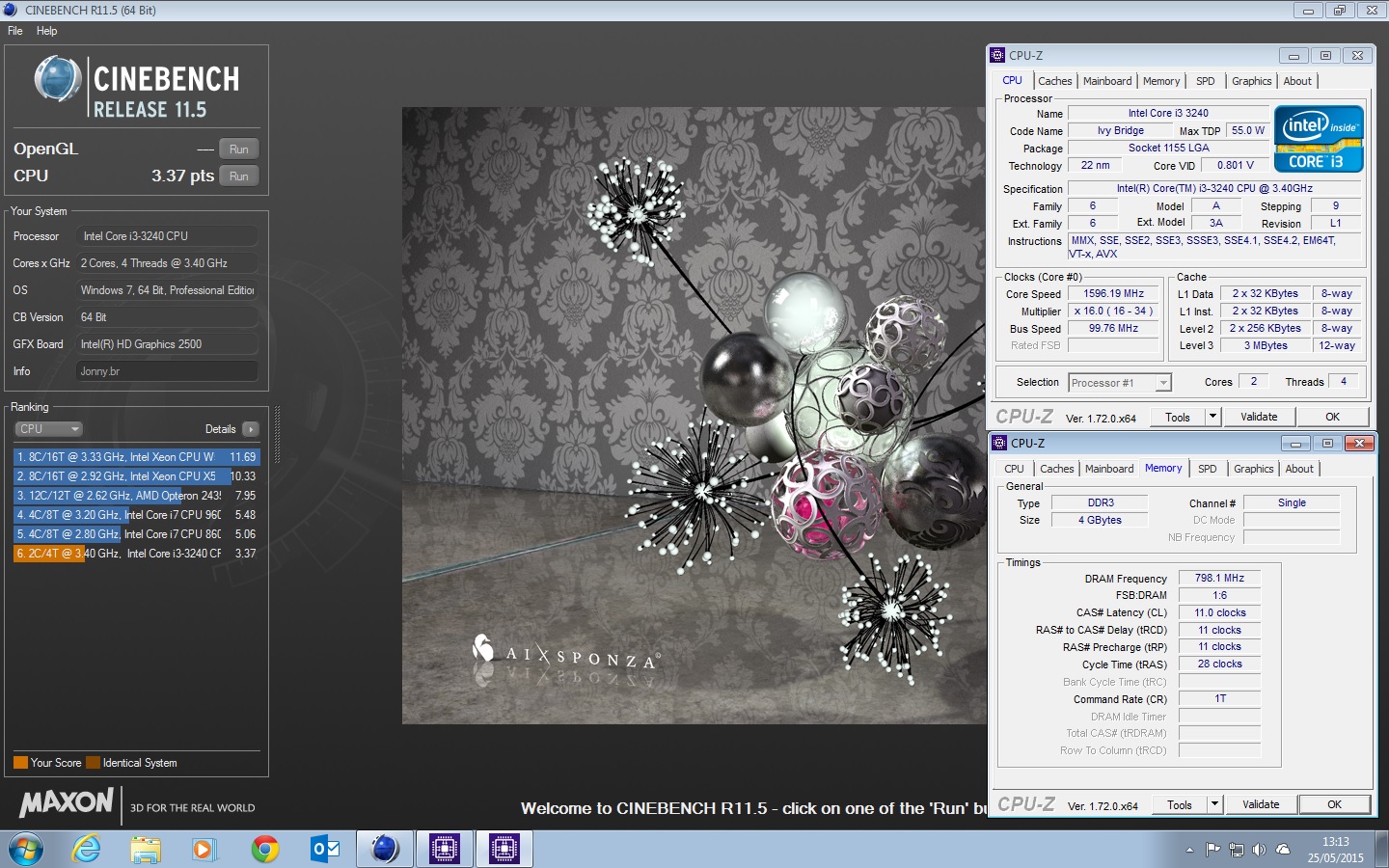1389x868 pixels.
Task: Click the Core Speed value 1596.19 MHz
Action: tap(1113, 294)
